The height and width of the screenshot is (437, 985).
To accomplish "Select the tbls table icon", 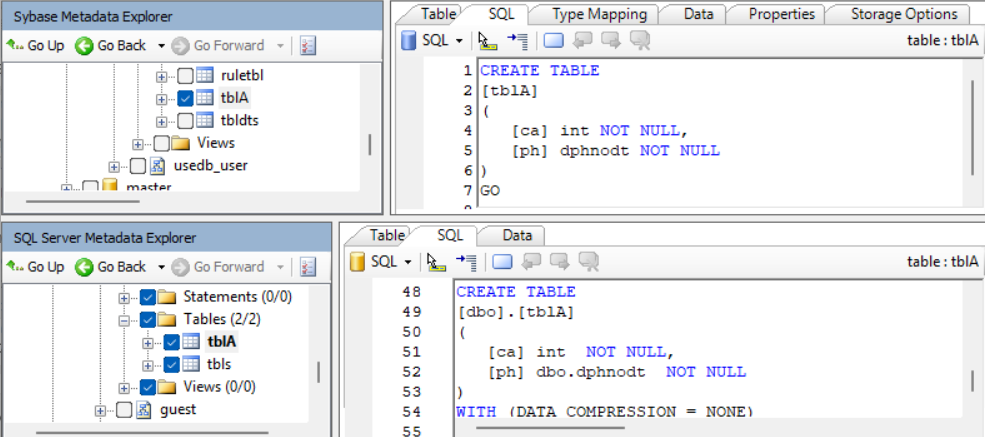I will [x=191, y=364].
